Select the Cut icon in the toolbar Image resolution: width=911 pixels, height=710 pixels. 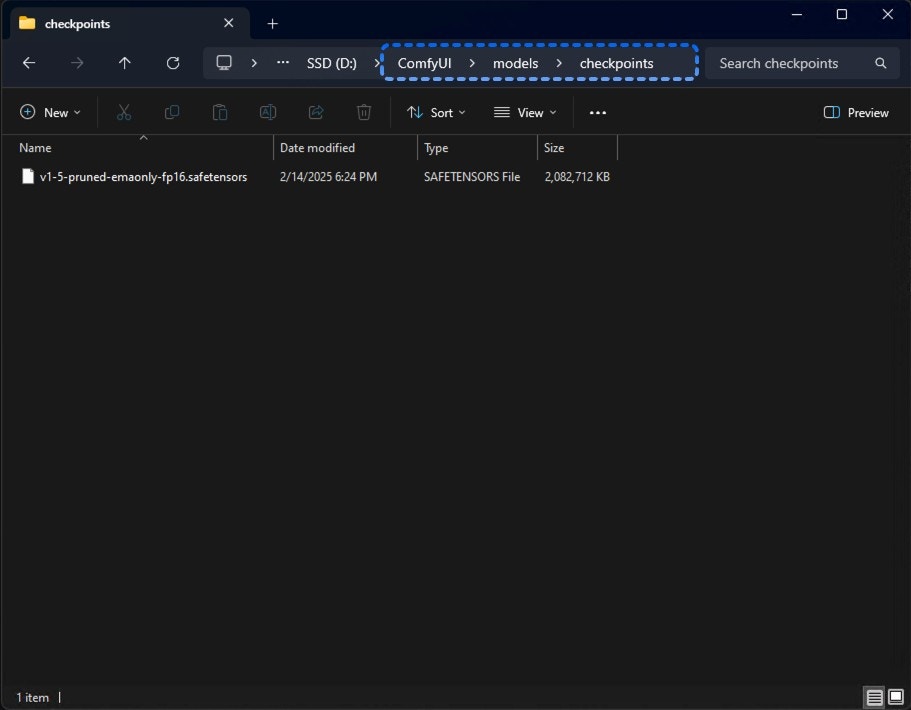point(123,112)
